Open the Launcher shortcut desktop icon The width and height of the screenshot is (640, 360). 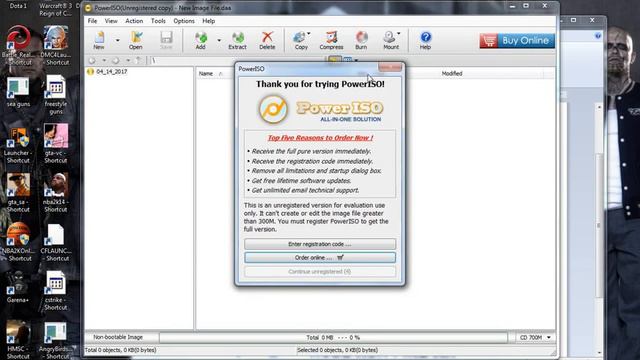coord(18,145)
